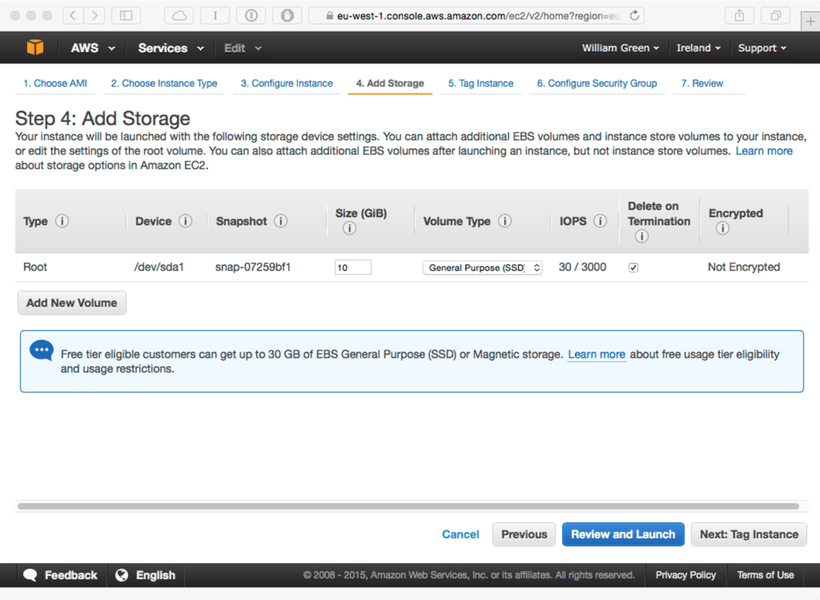The height and width of the screenshot is (600, 820).
Task: Show info for the Snapshot column
Action: click(x=281, y=221)
